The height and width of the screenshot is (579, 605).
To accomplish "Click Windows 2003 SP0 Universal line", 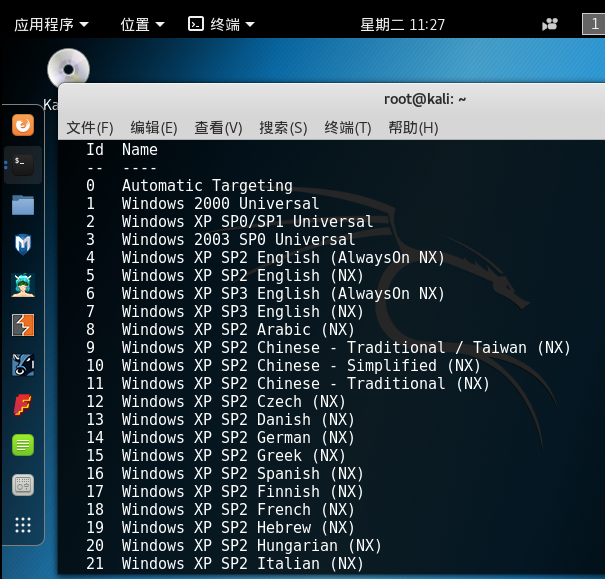I will pos(238,240).
